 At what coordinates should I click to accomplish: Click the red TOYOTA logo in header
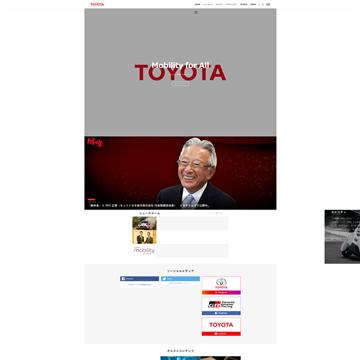point(97,4)
